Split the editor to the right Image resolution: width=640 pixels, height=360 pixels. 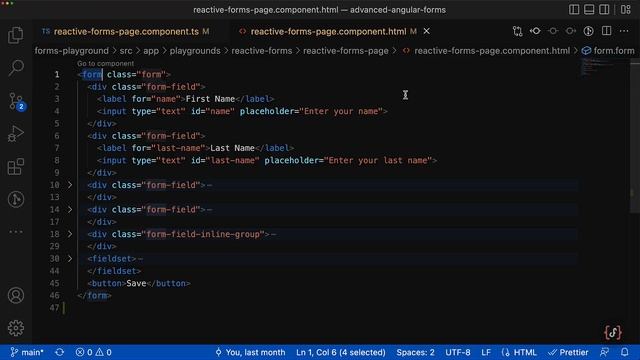(x=607, y=31)
